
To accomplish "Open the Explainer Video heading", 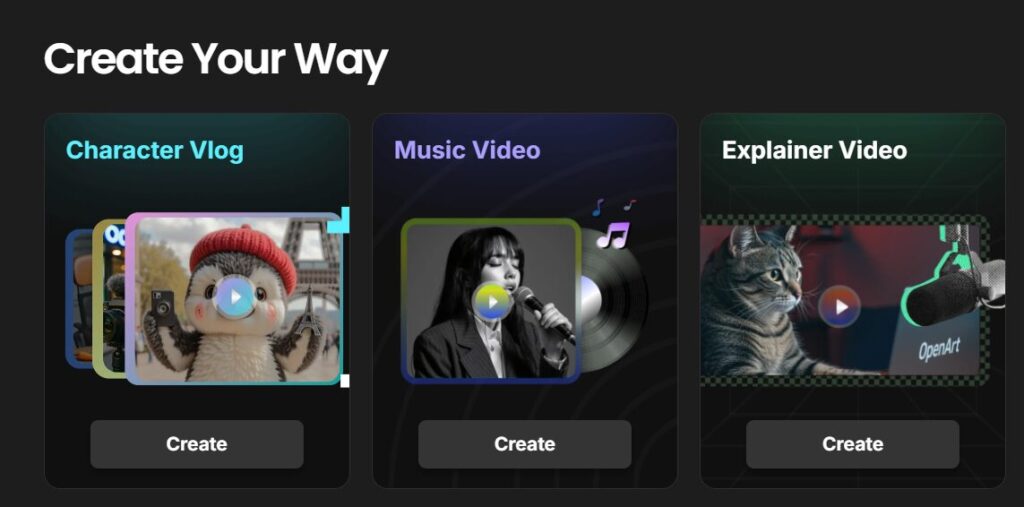I will click(814, 150).
